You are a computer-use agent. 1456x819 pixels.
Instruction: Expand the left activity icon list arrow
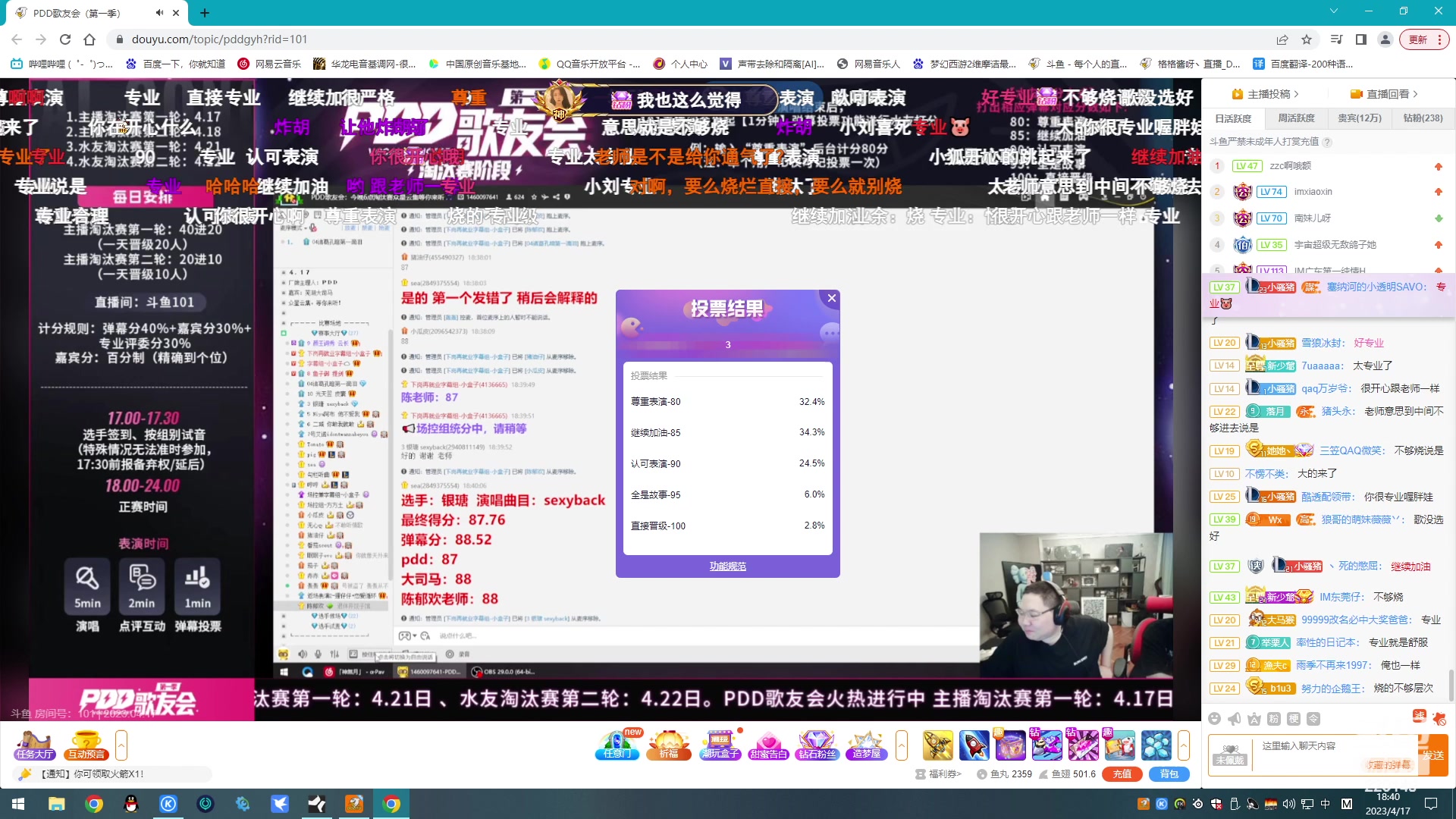point(121,745)
